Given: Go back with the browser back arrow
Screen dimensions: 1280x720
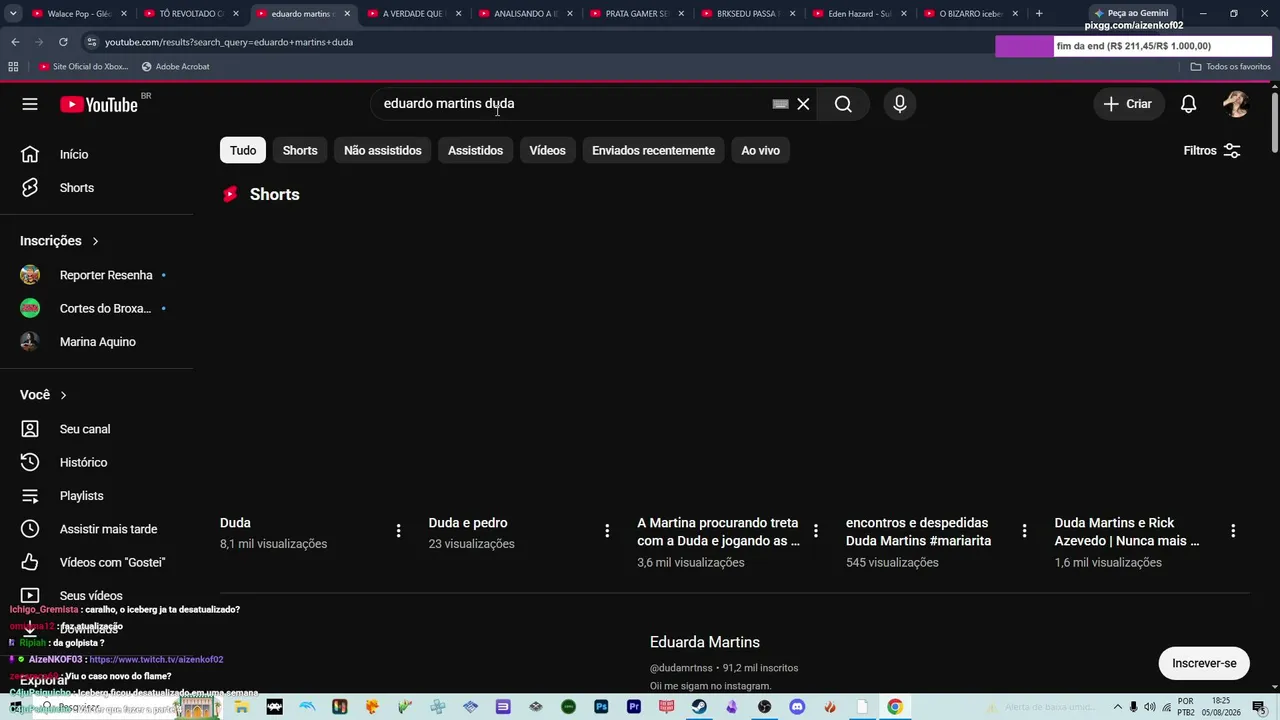Looking at the screenshot, I should (x=15, y=42).
